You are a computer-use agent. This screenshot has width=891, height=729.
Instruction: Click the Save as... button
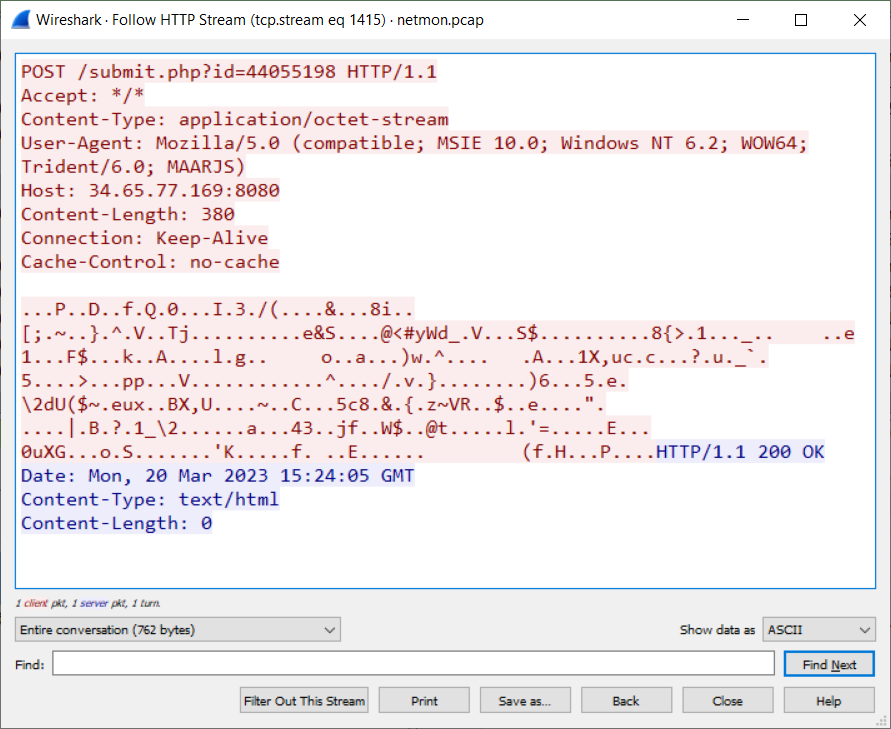click(x=525, y=701)
